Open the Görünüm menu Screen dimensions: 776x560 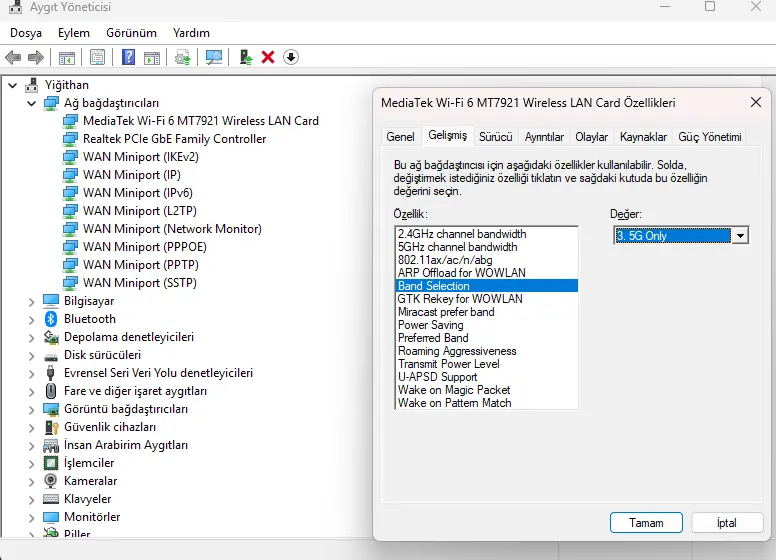[131, 33]
